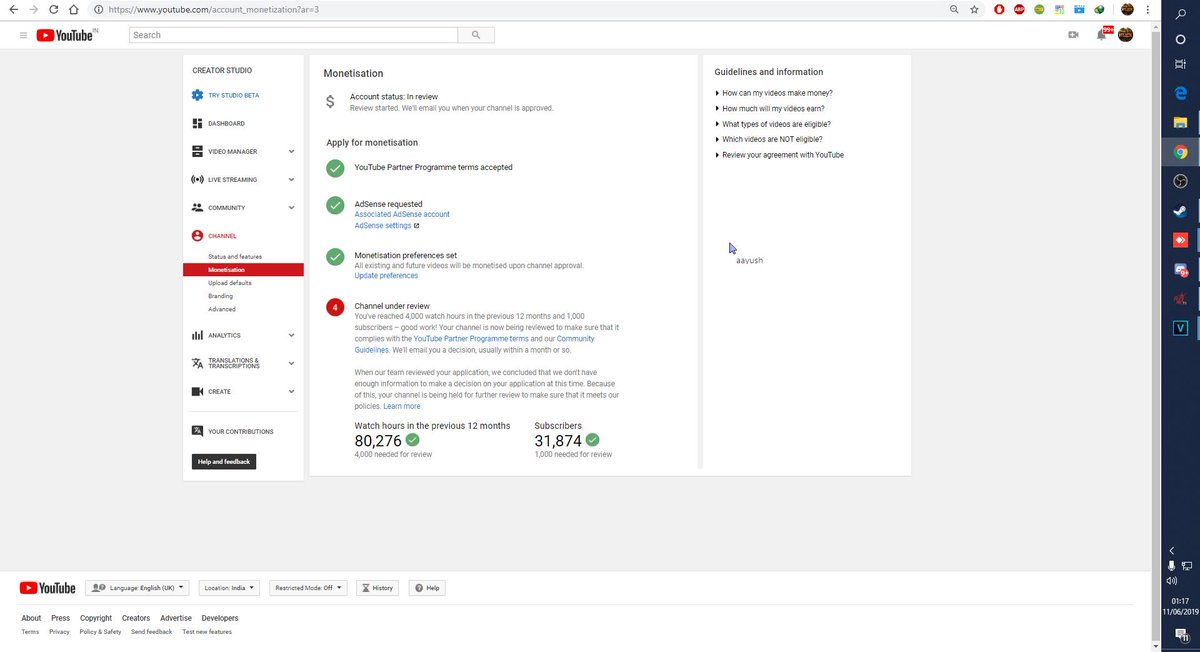Screen dimensions: 1200x652
Task: Open the create video camera icon
Action: click(1073, 35)
